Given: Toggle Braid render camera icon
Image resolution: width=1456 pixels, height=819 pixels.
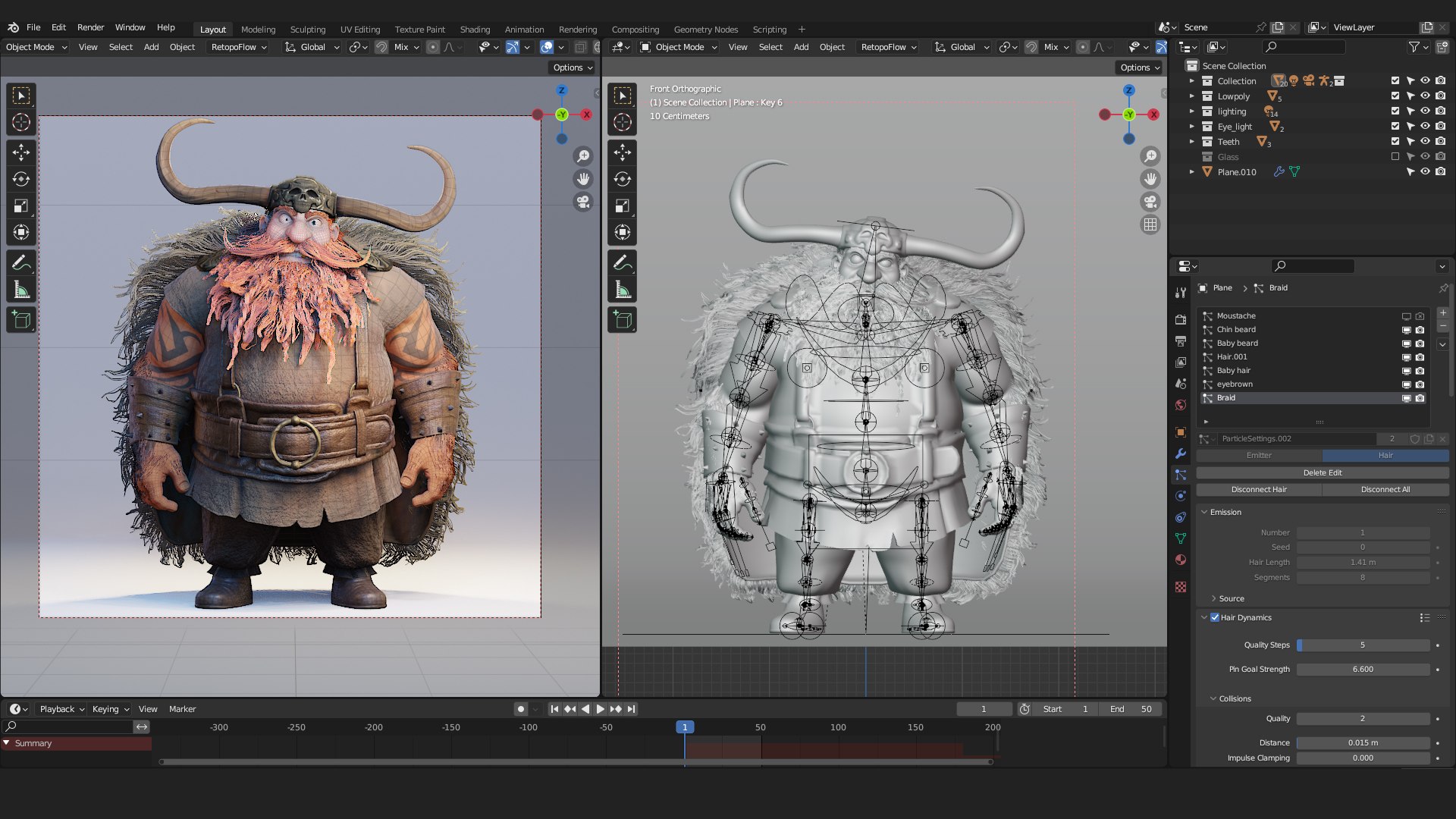Looking at the screenshot, I should point(1420,398).
